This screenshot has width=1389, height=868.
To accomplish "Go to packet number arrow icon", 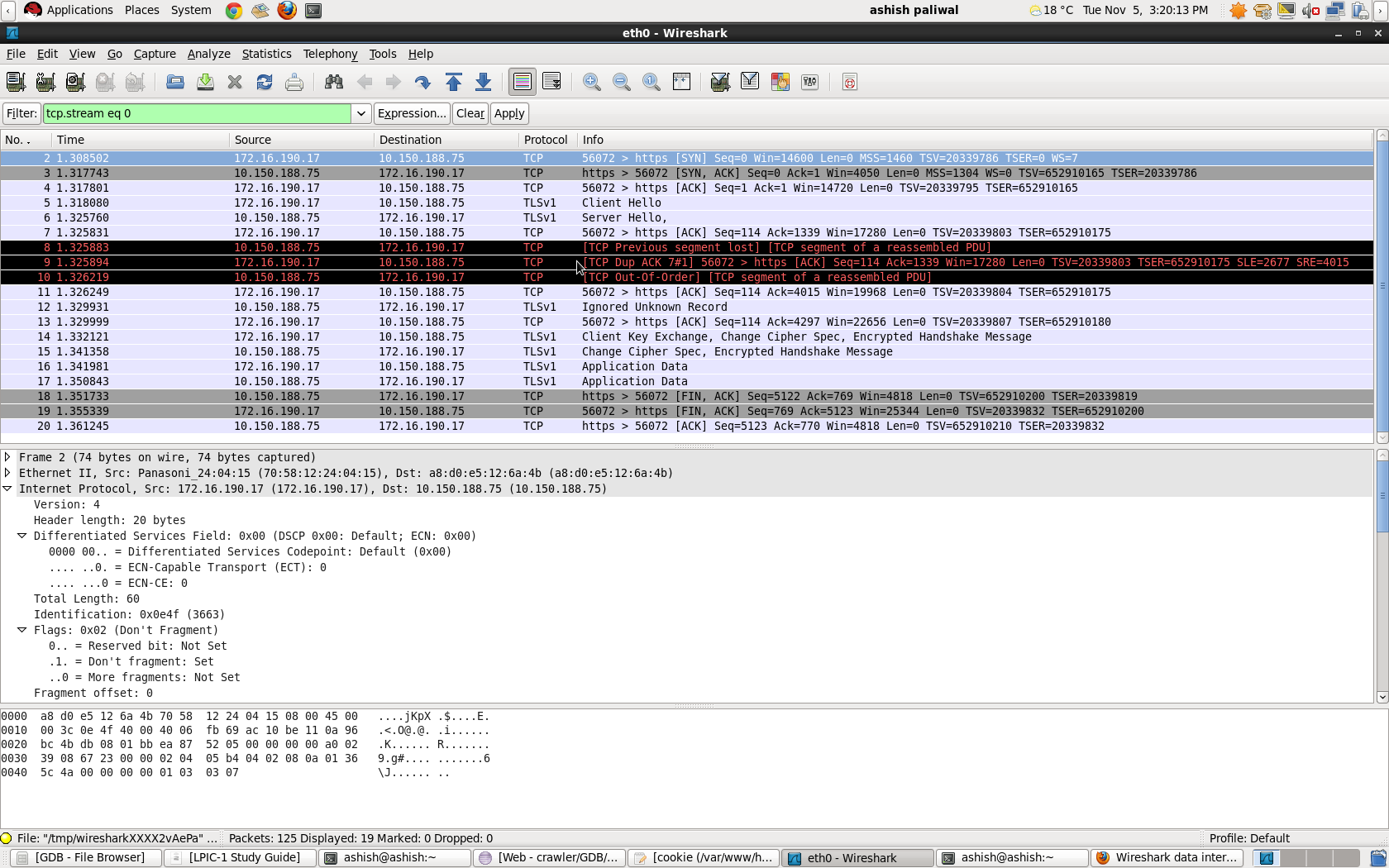I will click(x=423, y=82).
